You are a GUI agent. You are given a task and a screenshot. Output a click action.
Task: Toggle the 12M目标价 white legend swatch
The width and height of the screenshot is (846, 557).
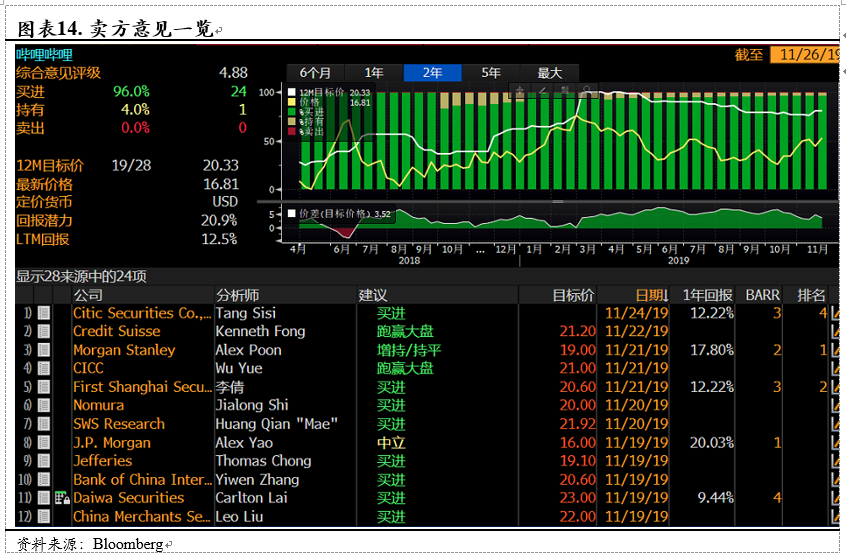(x=291, y=92)
